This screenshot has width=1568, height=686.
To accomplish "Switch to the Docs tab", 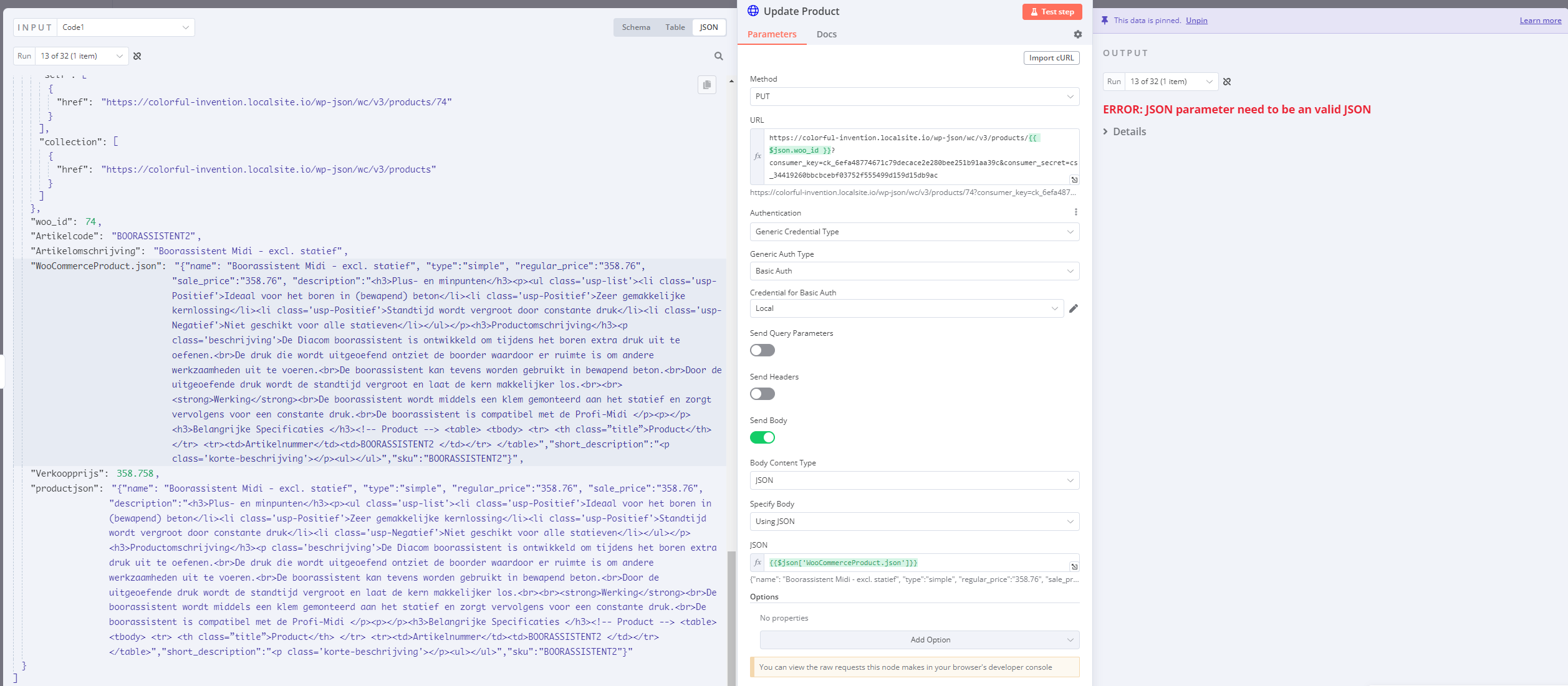I will pos(826,34).
